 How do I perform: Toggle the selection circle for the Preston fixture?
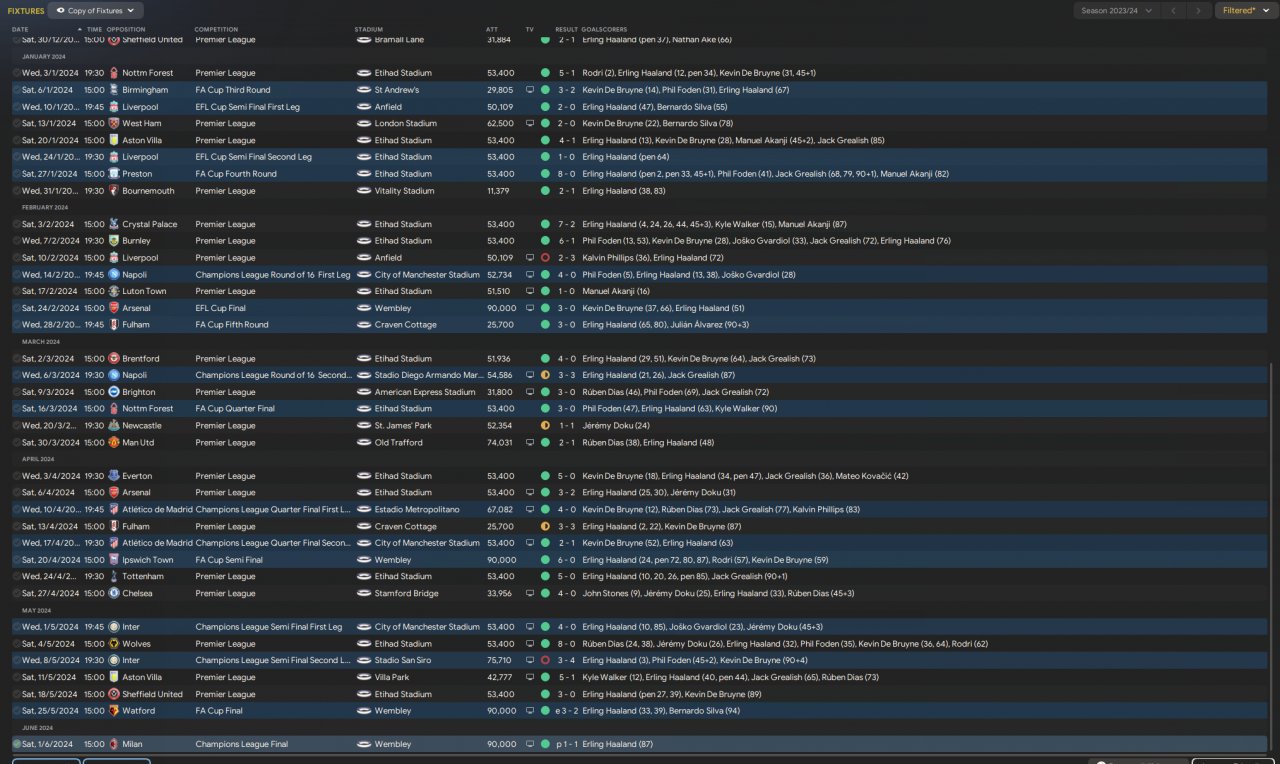click(x=17, y=174)
